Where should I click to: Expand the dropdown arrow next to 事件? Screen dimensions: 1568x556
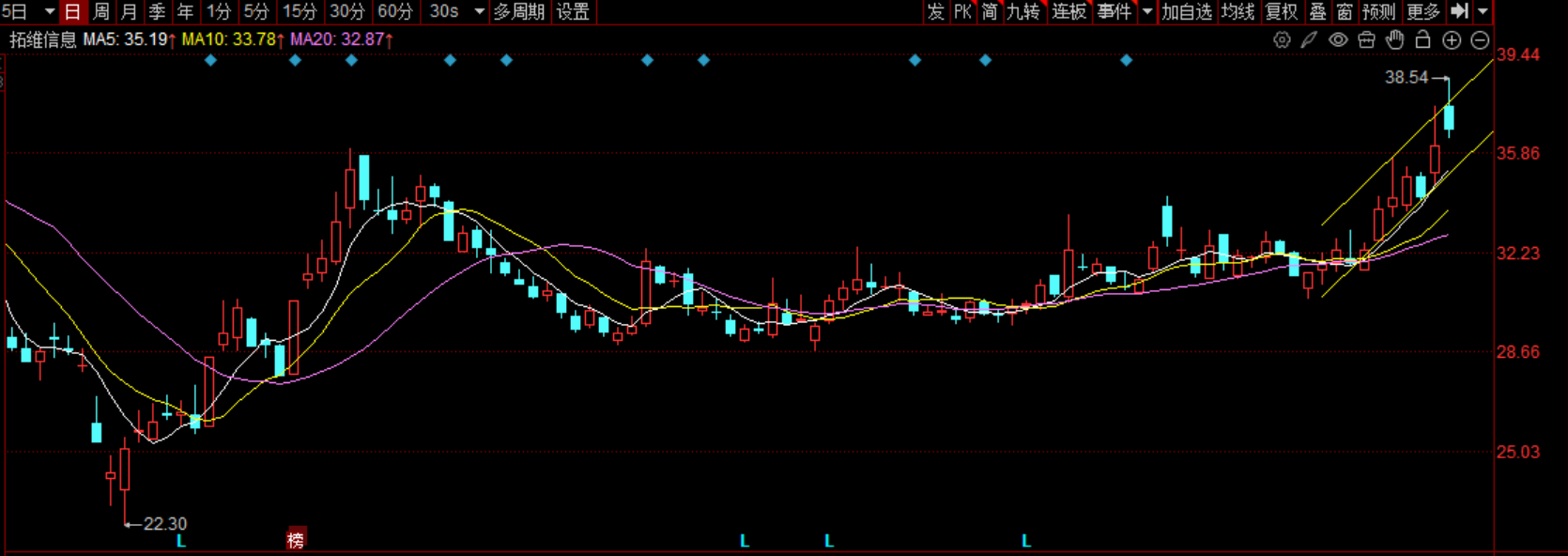click(1146, 11)
